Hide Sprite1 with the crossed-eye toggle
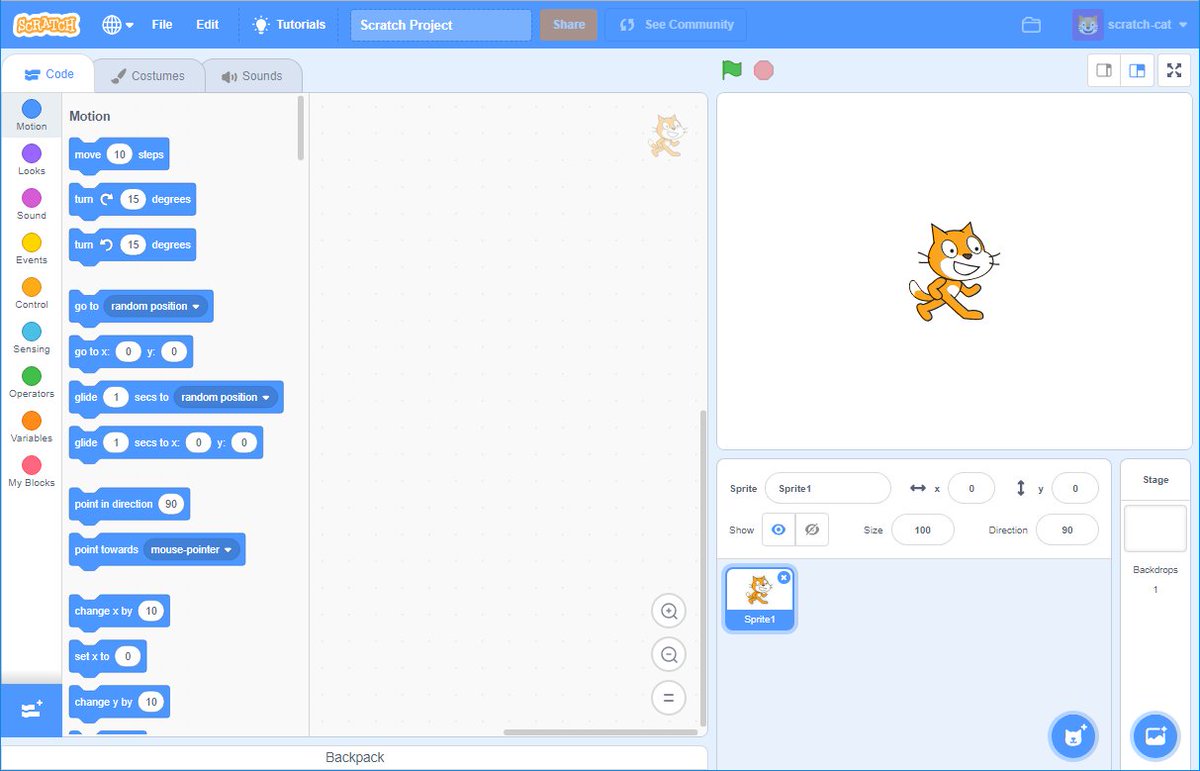This screenshot has height=771, width=1200. coord(812,529)
